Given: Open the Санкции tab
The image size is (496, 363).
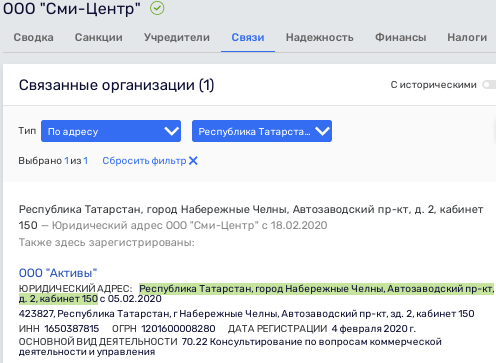Looking at the screenshot, I should click(99, 37).
